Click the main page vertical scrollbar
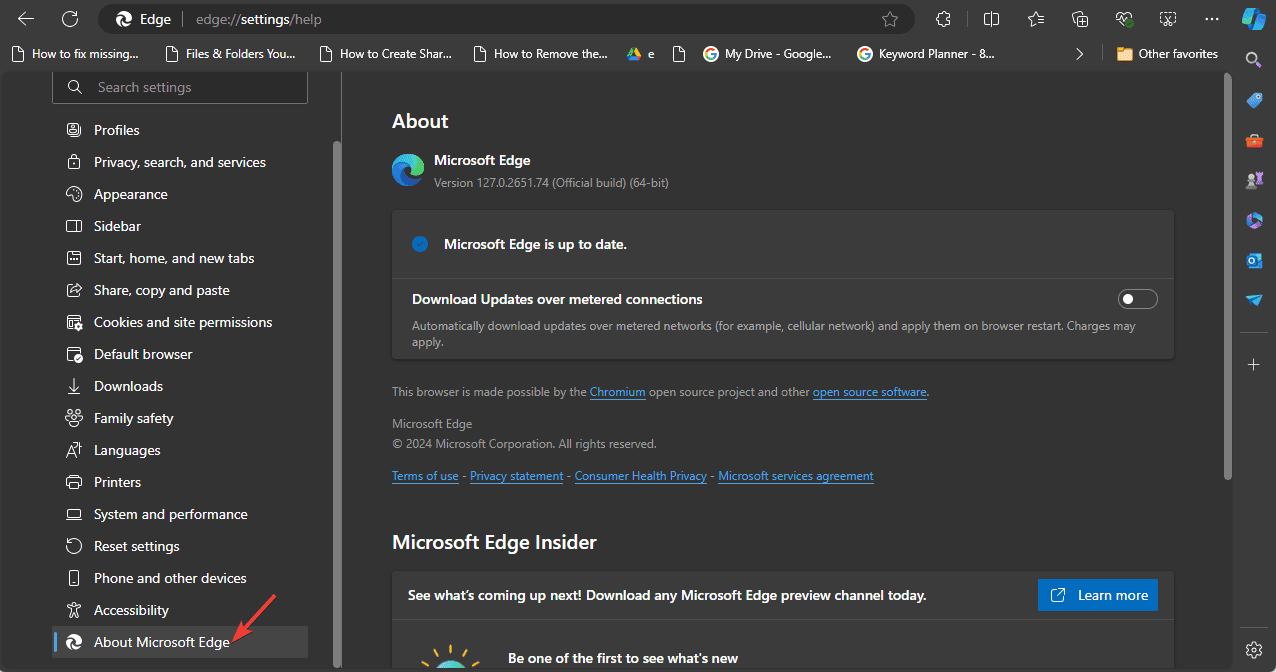1276x672 pixels. pyautogui.click(x=1228, y=276)
